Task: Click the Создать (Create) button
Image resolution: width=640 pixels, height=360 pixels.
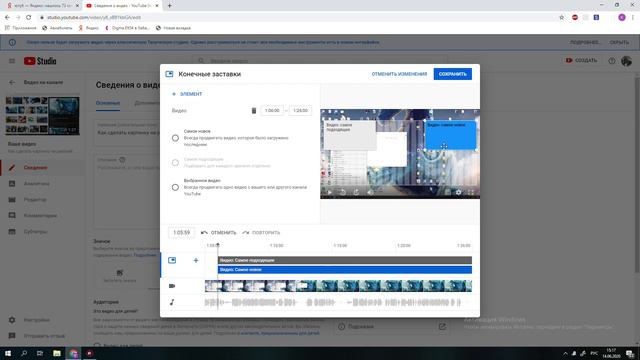Action: pos(581,60)
